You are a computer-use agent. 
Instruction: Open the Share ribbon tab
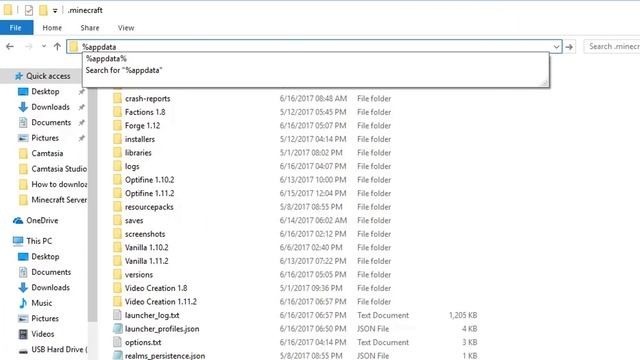coord(90,28)
